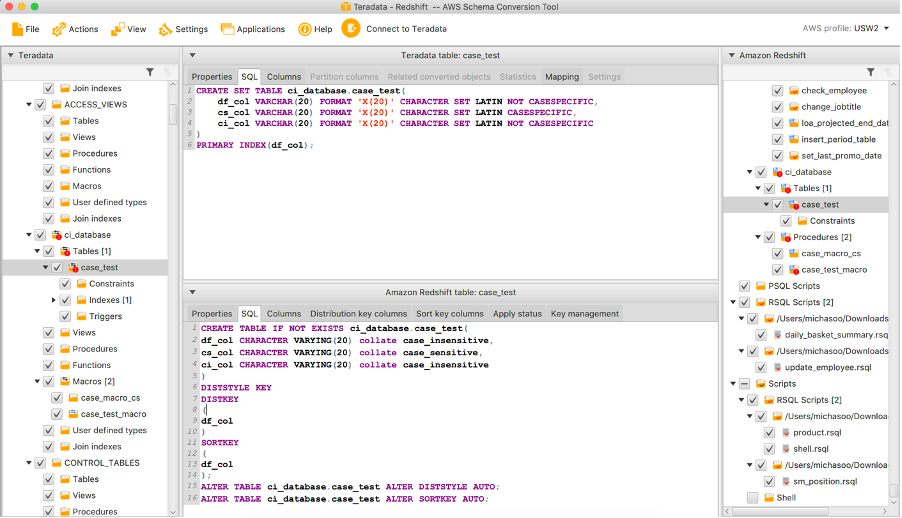Click the case_macro_cs folder icon in Teradata tree
902x518 pixels.
[73, 398]
